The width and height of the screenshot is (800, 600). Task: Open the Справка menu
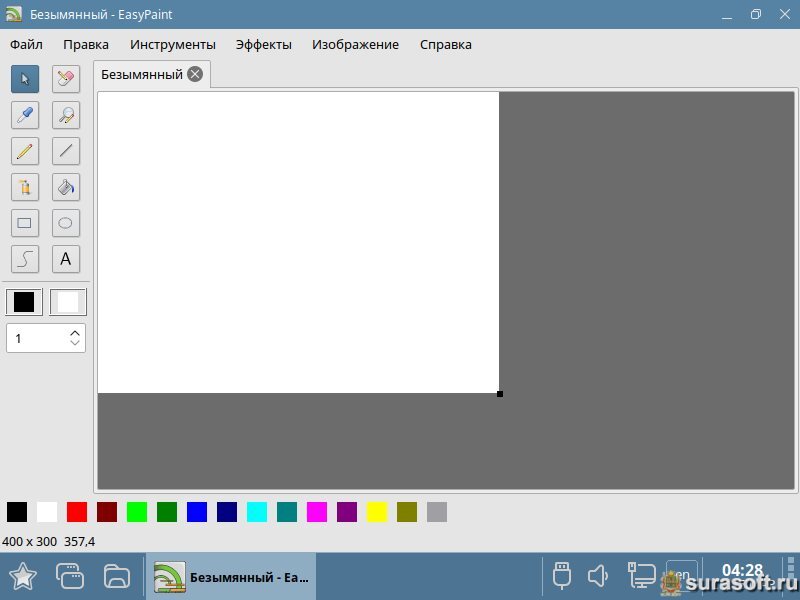pos(445,44)
